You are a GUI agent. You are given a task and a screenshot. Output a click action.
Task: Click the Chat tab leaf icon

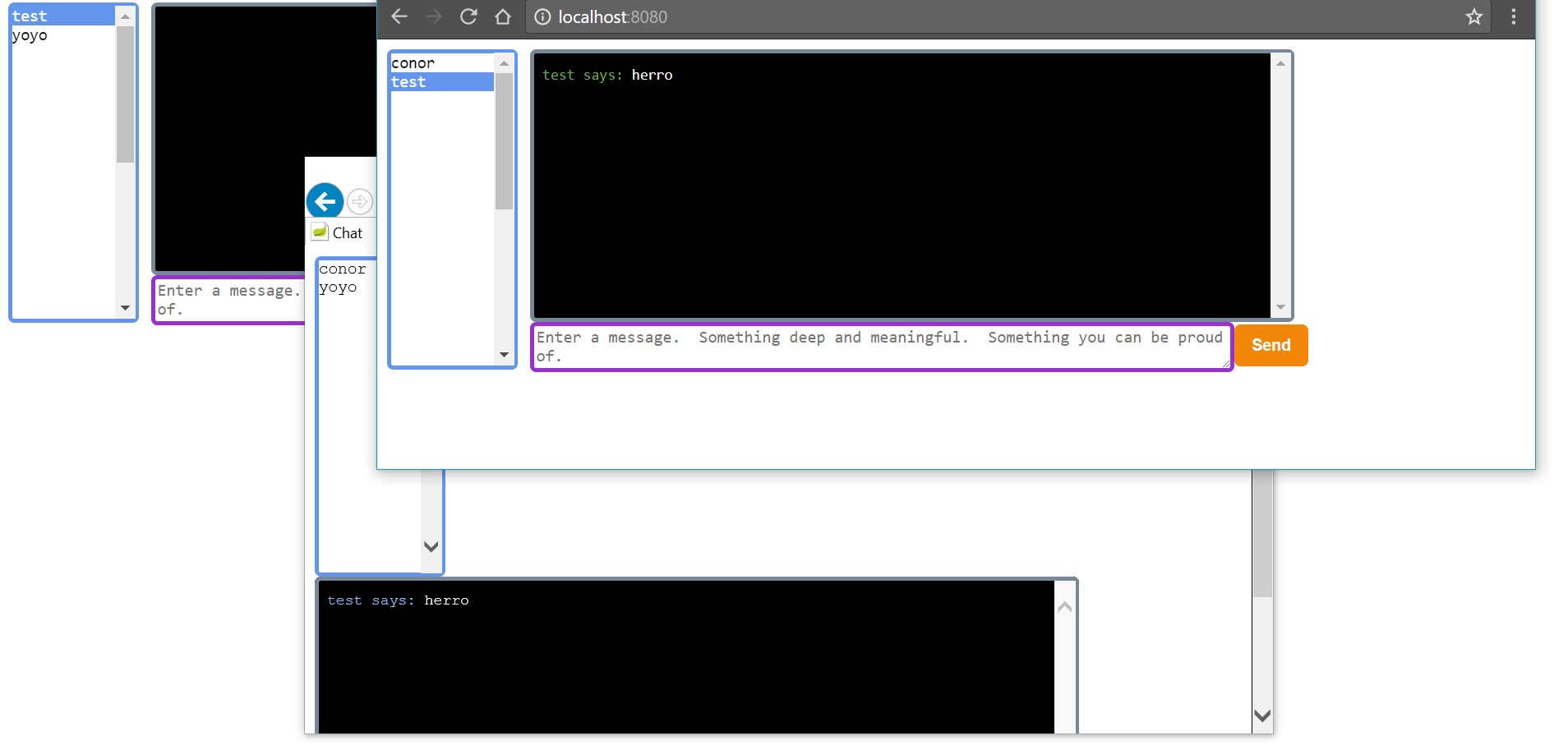tap(320, 232)
